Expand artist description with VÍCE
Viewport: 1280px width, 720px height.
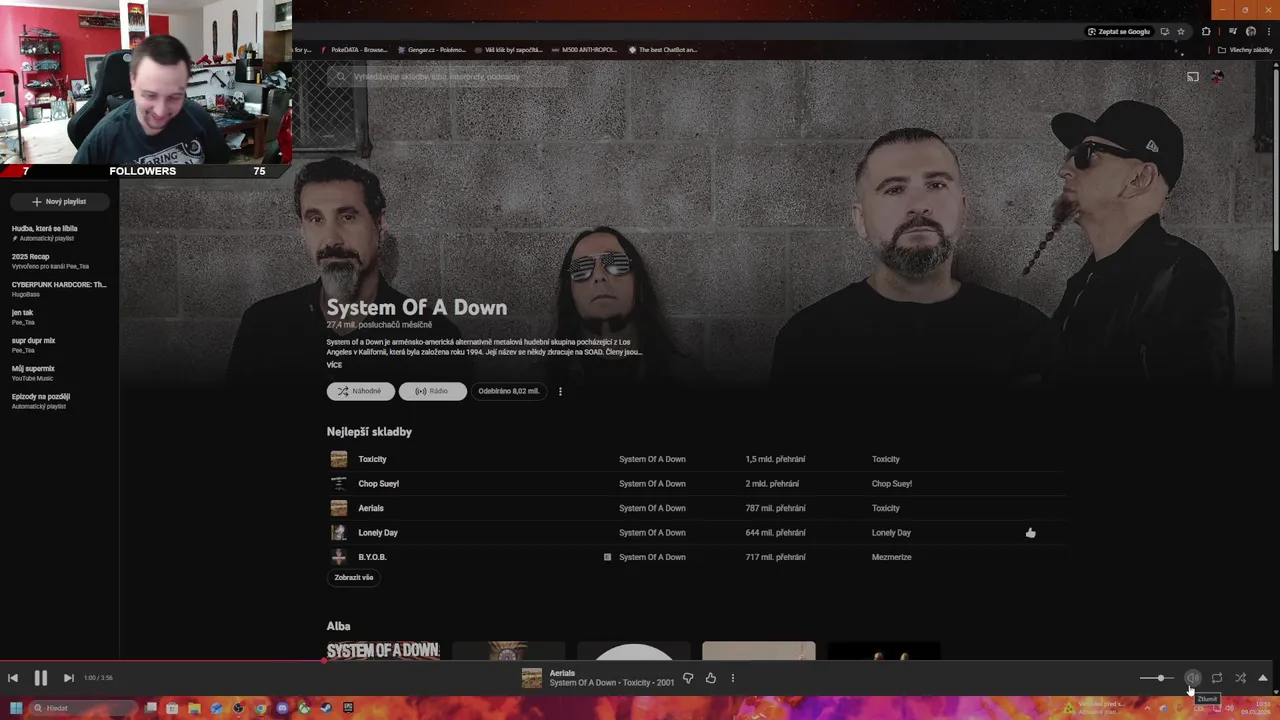334,365
